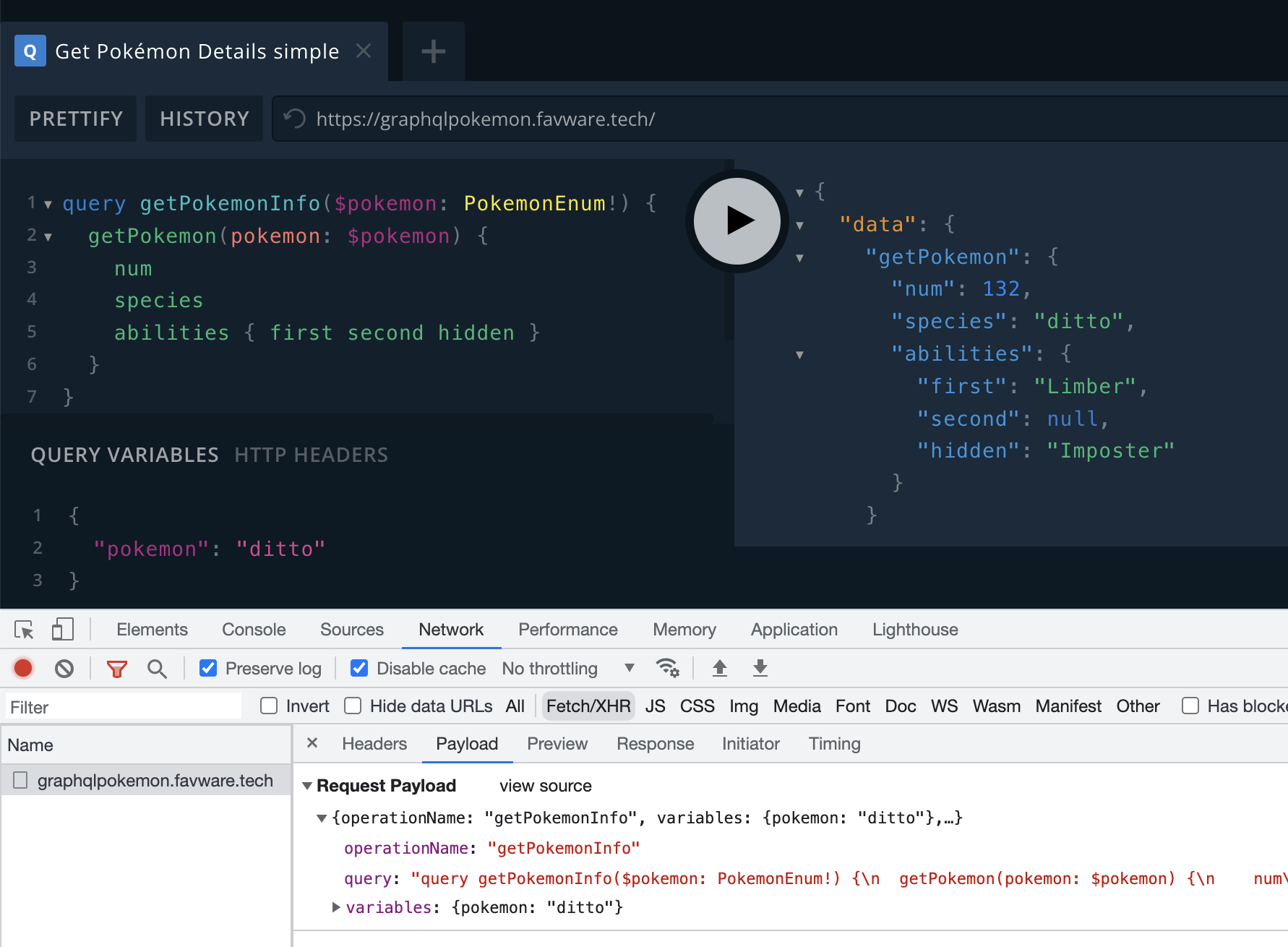Export HAR file with download arrow
1288x947 pixels.
click(x=760, y=668)
